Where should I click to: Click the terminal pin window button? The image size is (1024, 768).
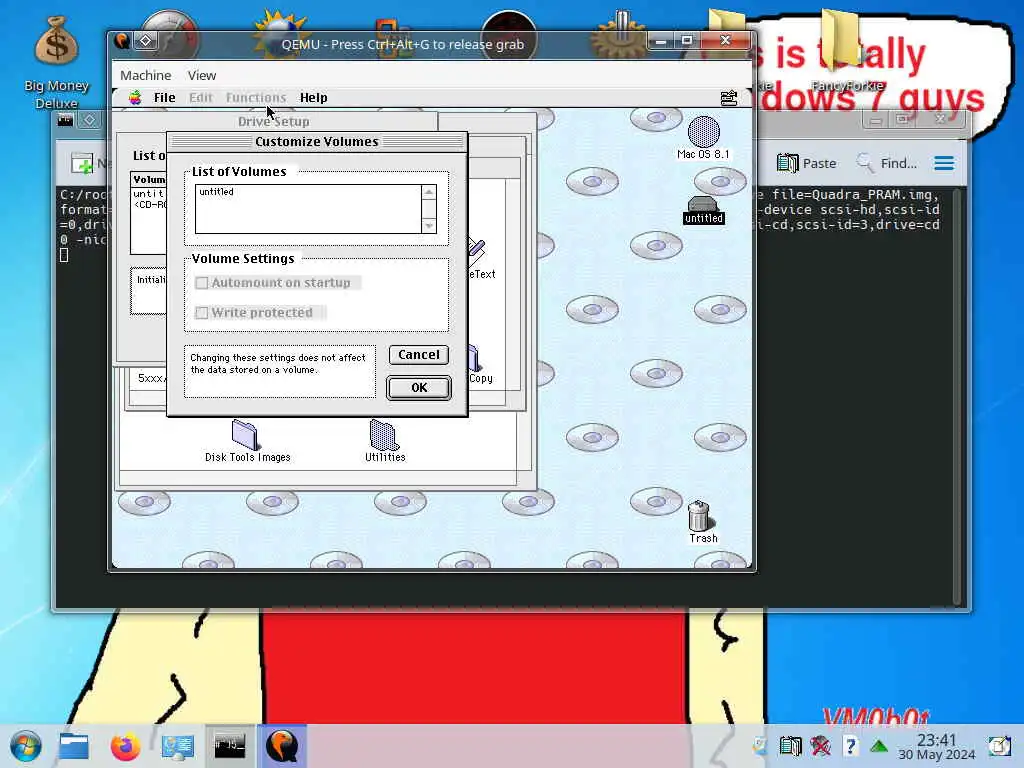coord(89,120)
